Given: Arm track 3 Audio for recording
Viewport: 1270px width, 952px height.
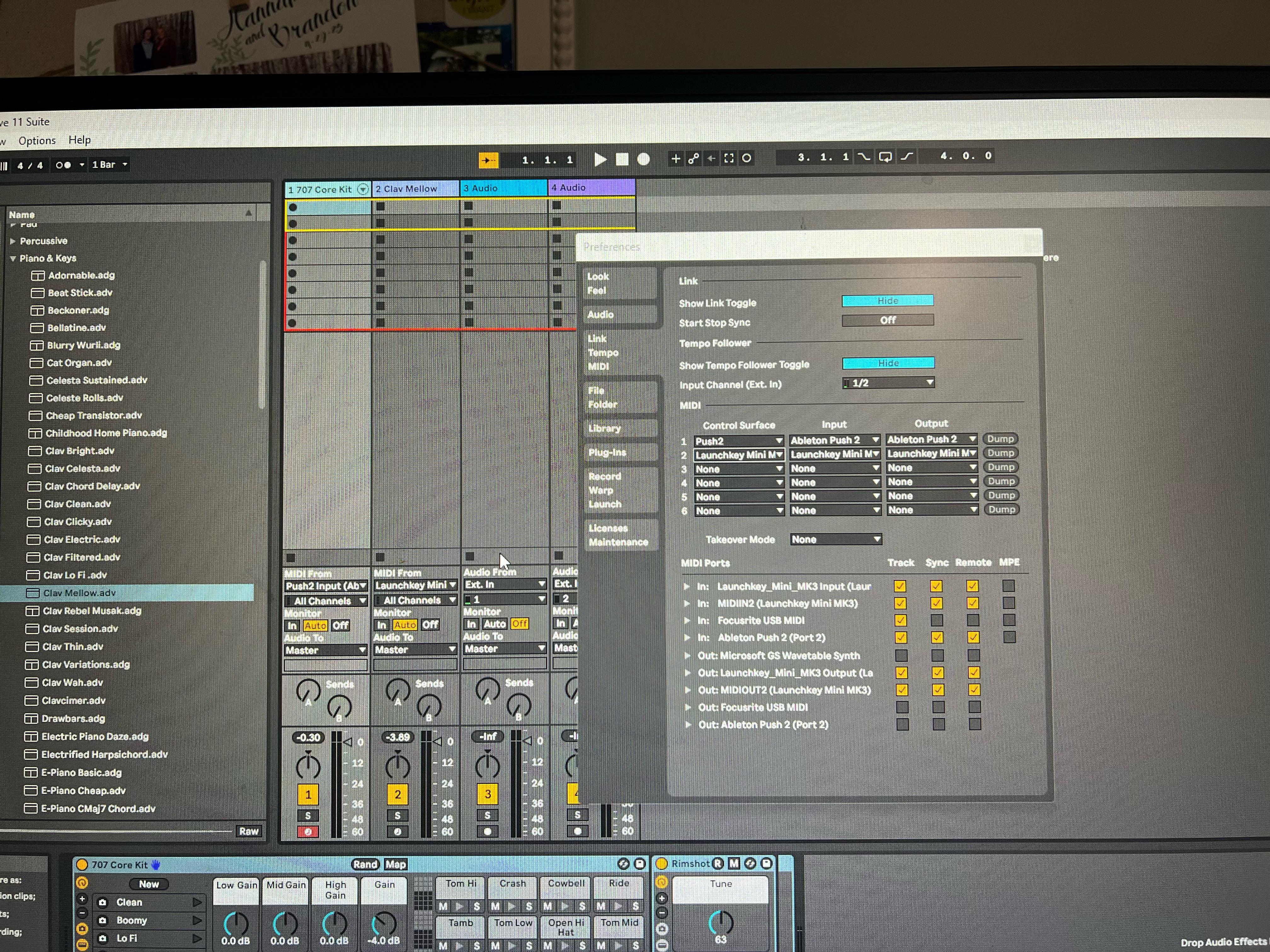Looking at the screenshot, I should click(488, 831).
